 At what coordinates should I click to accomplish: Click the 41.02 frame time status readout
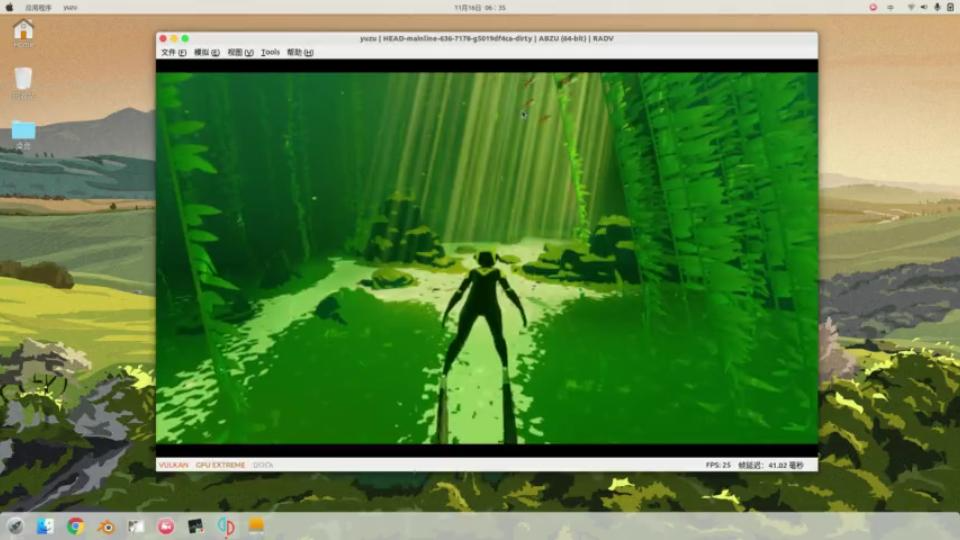(x=771, y=465)
